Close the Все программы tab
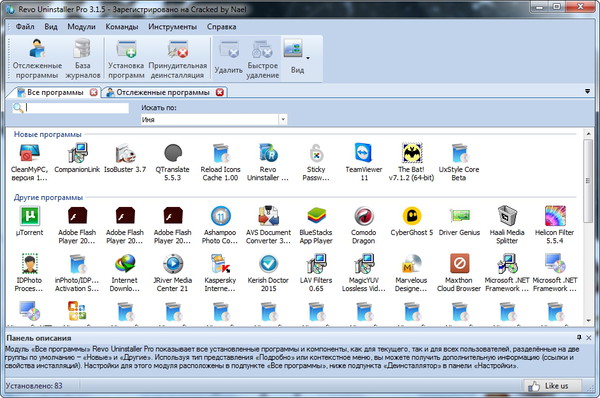This screenshot has height=398, width=600. pyautogui.click(x=93, y=92)
